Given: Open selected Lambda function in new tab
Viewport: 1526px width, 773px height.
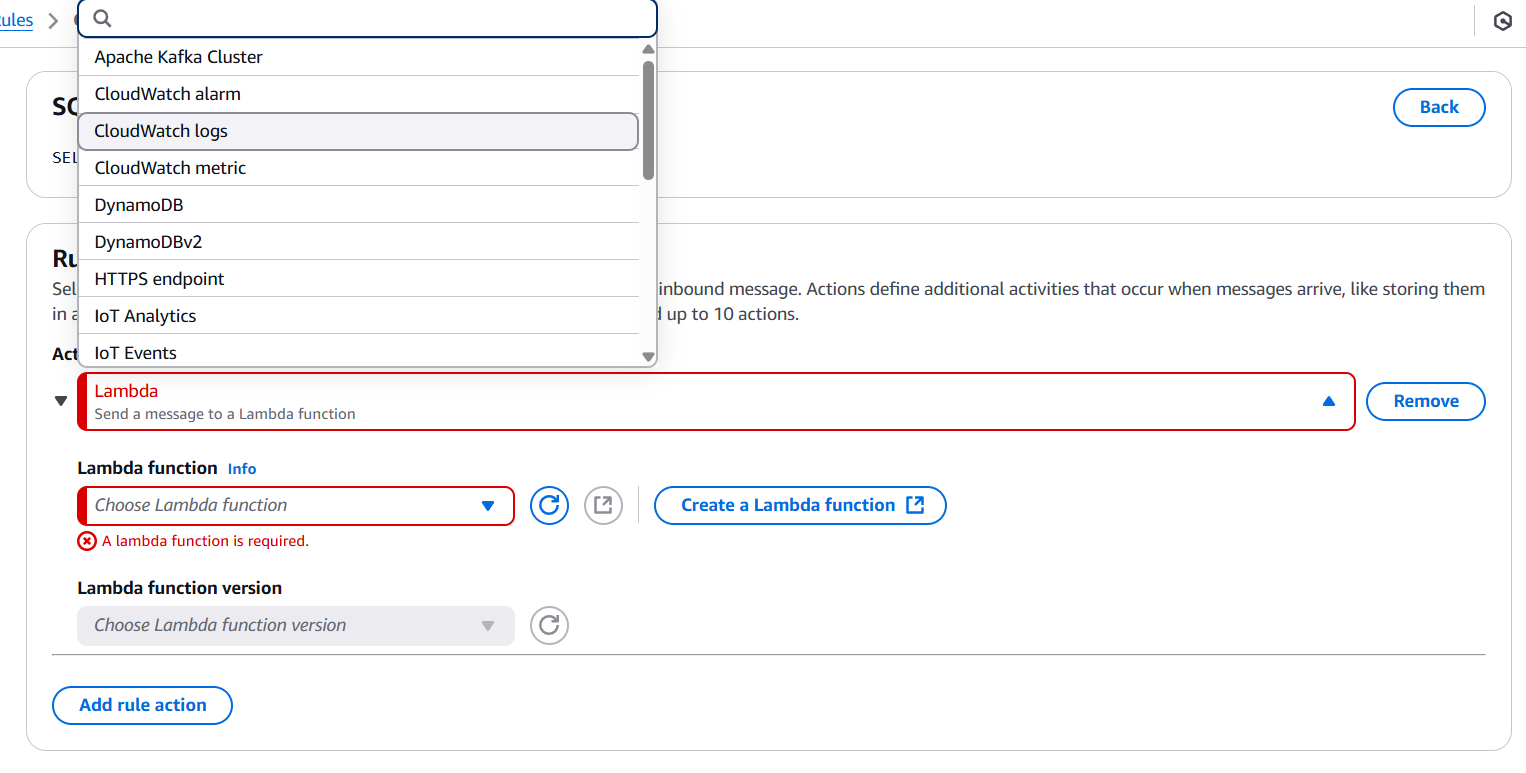Looking at the screenshot, I should (603, 505).
